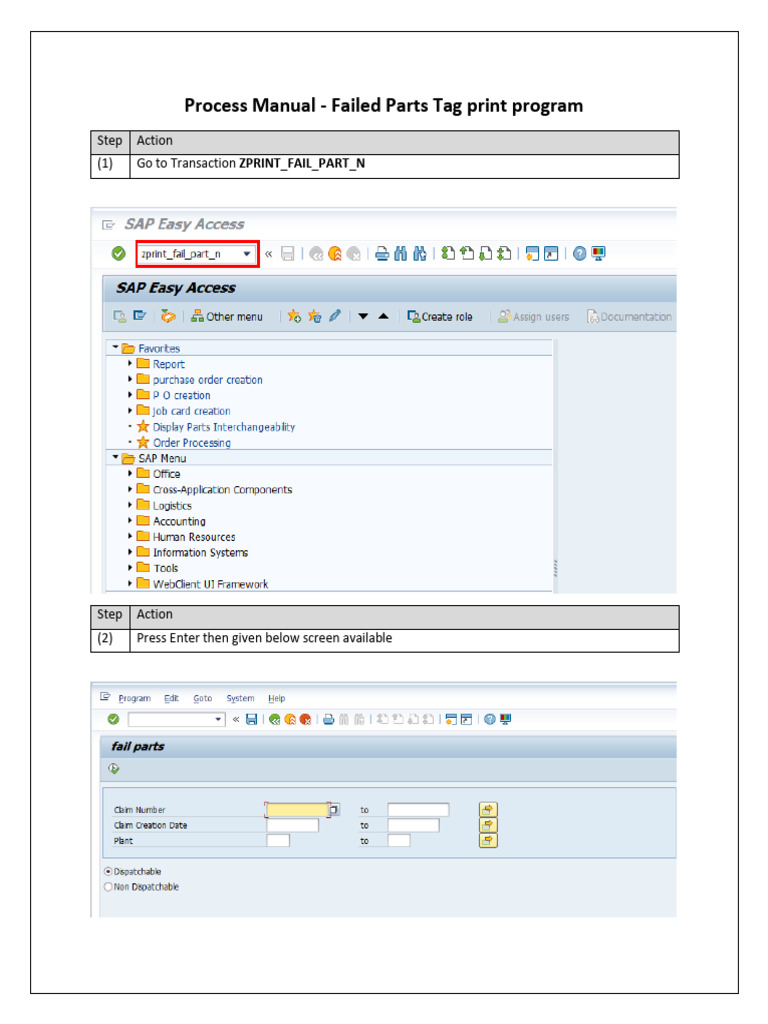Open the System menu
This screenshot has height=1024, width=768.
point(240,698)
